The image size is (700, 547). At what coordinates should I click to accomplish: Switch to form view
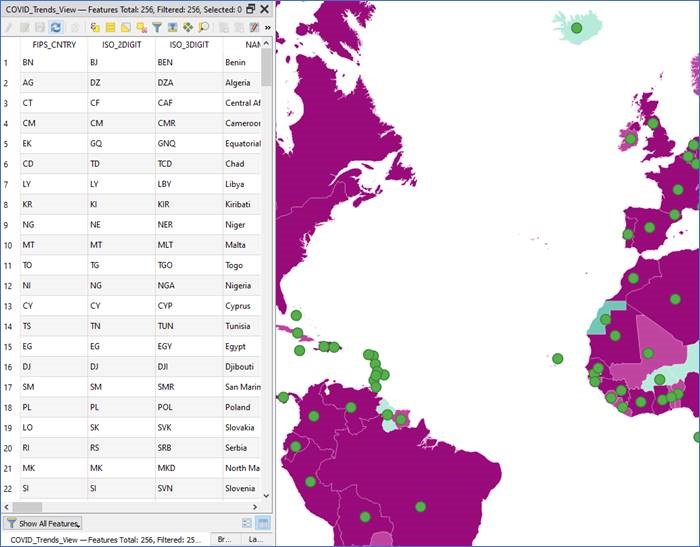pos(247,523)
